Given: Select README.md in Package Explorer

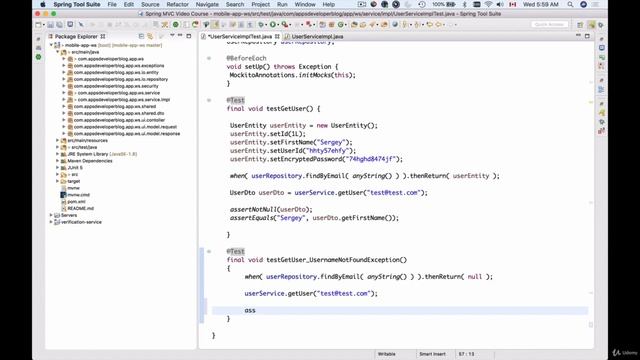Looking at the screenshot, I should 80,208.
